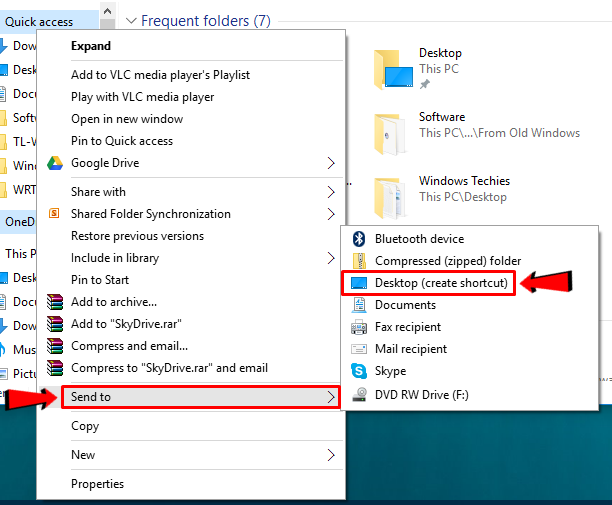Expand the Include in library submenu arrow
This screenshot has height=505, width=612.
331,258
